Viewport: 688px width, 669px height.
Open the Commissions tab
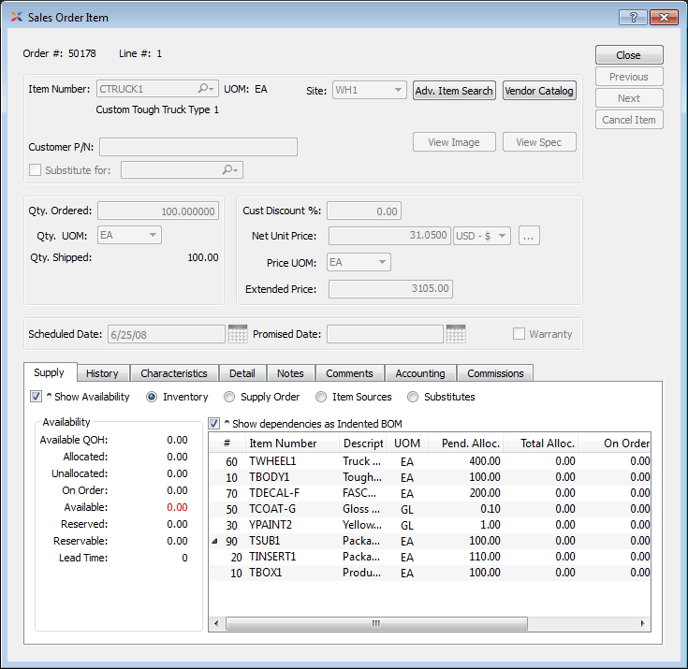click(495, 373)
